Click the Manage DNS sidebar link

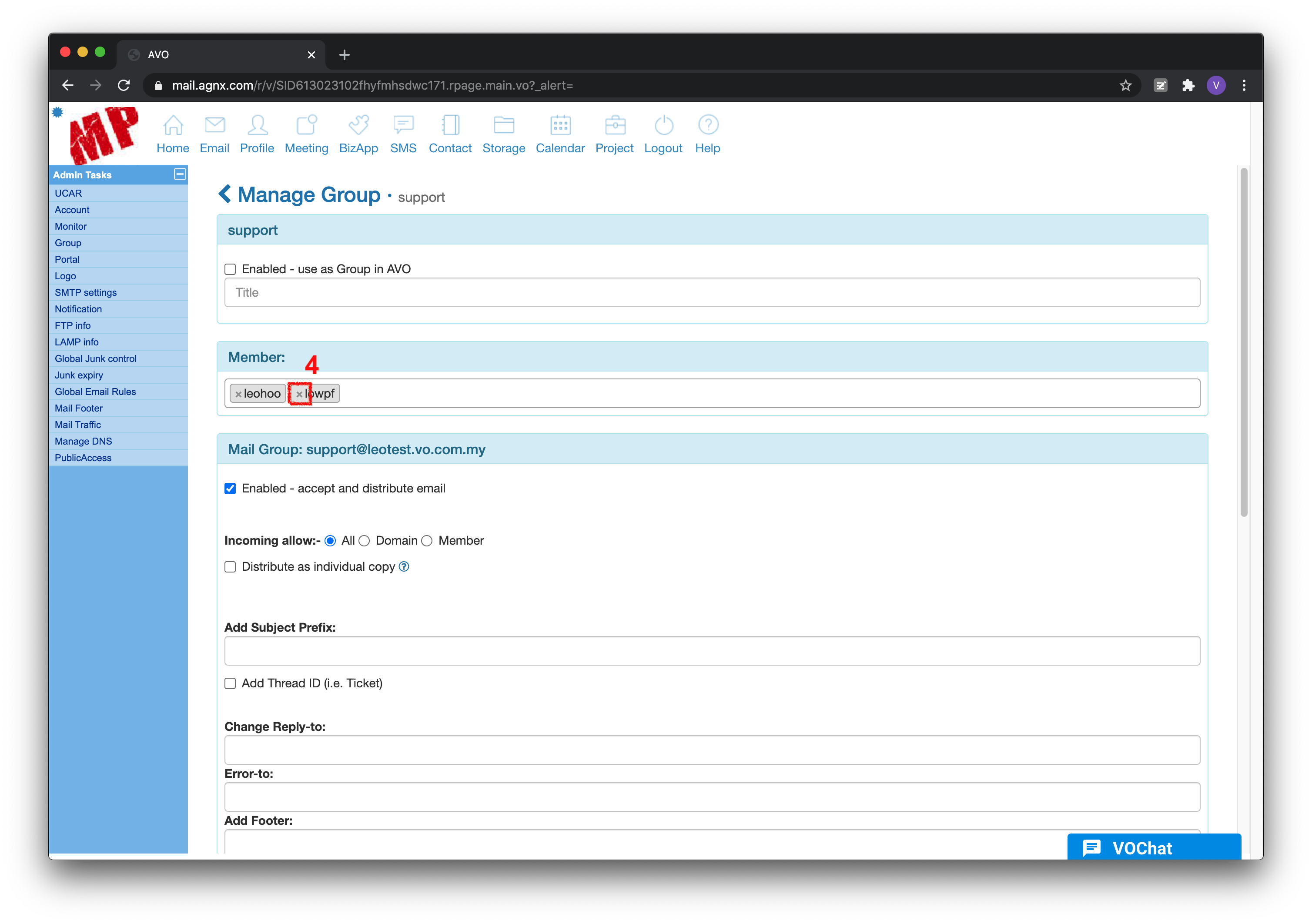[x=84, y=441]
